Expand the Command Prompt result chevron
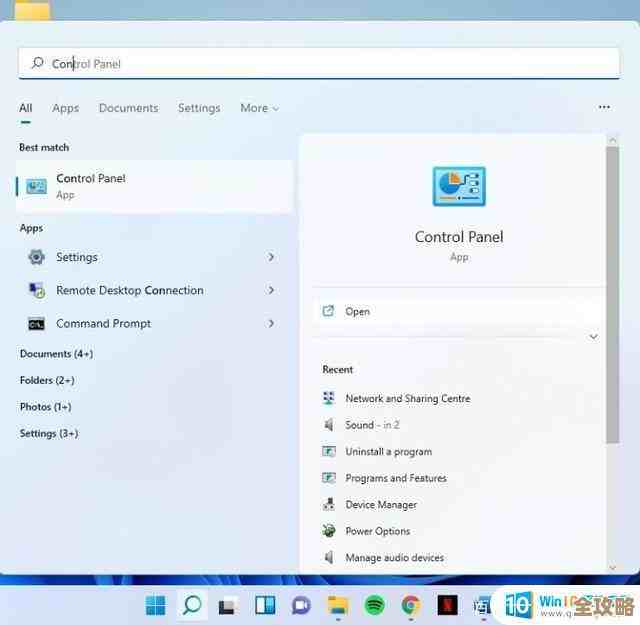 [x=271, y=324]
